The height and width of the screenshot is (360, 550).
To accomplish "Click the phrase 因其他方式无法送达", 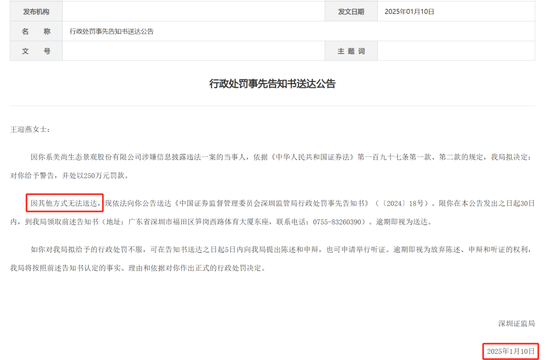I will 65,203.
